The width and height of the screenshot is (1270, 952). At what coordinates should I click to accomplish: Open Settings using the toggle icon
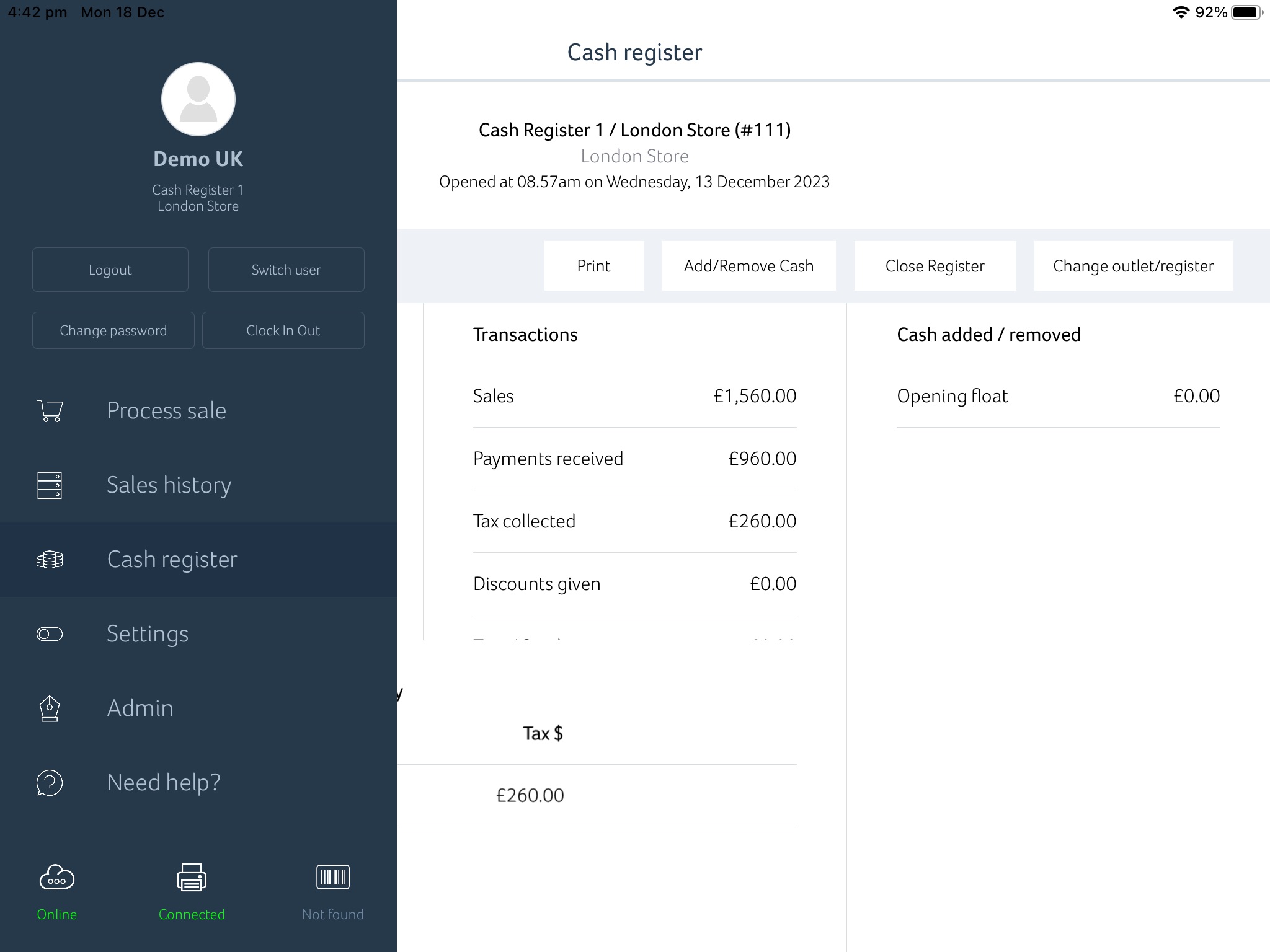point(50,634)
